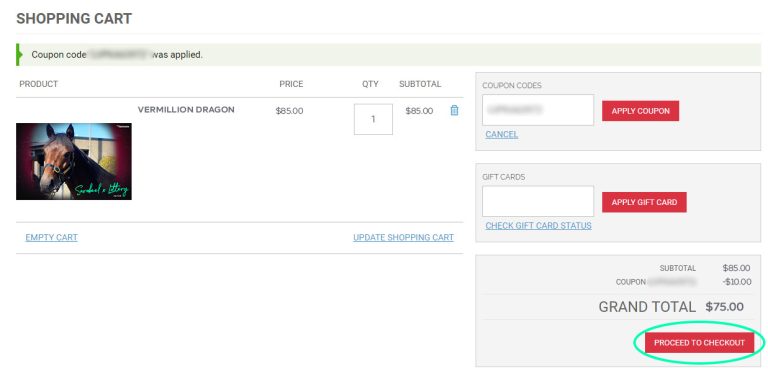Click into the coupon code input field

point(538,110)
